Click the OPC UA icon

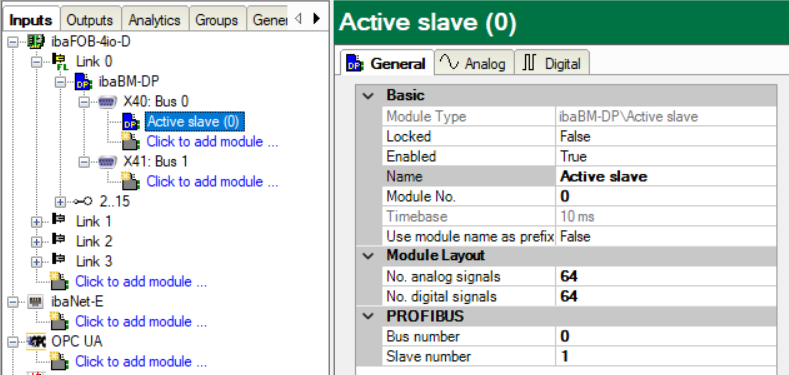pyautogui.click(x=36, y=341)
